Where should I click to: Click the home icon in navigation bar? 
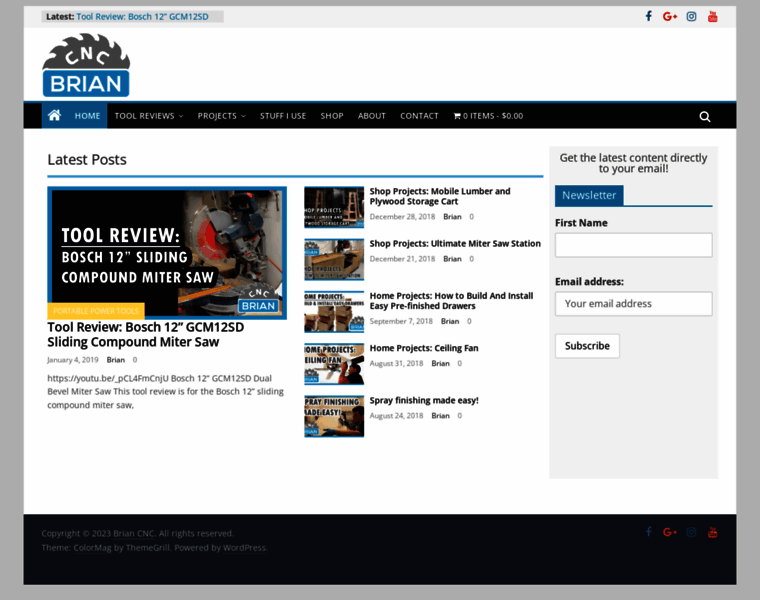(x=54, y=116)
